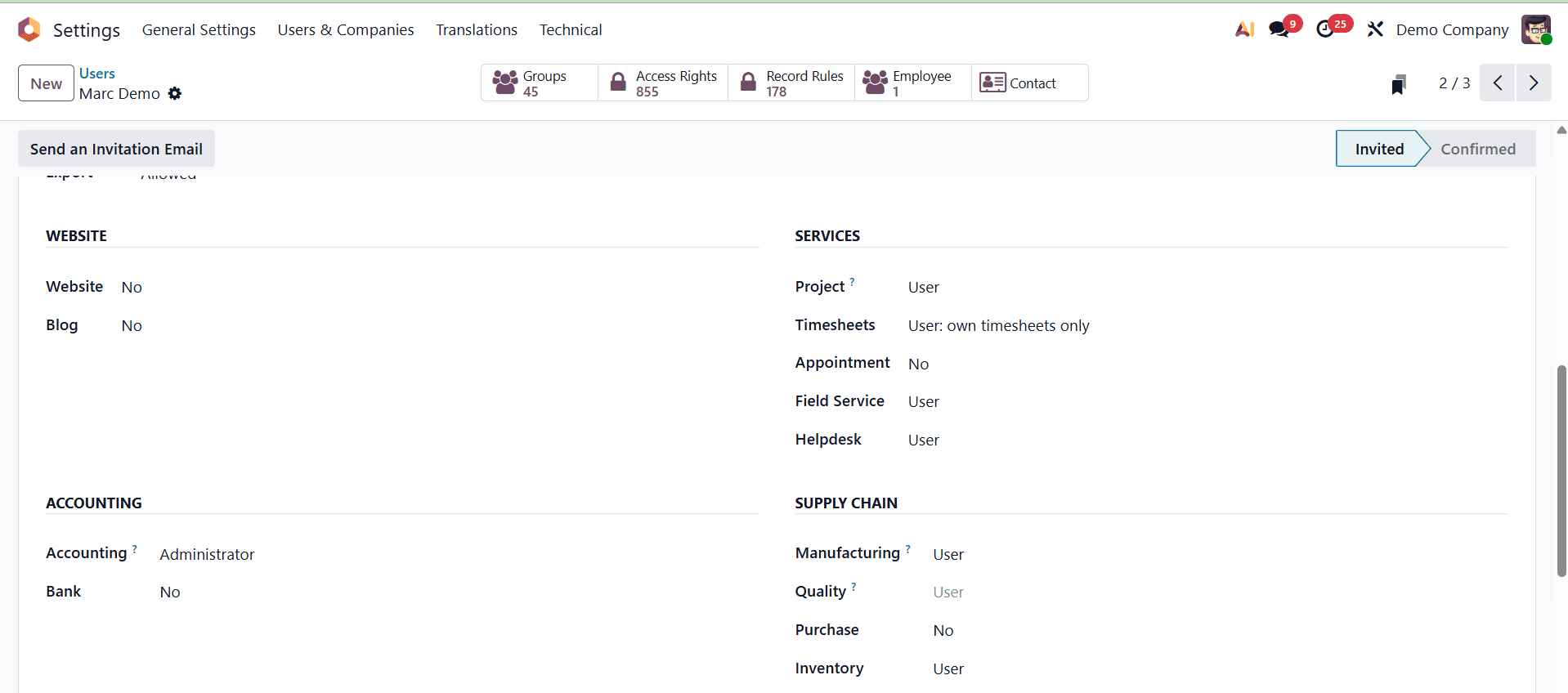Viewport: 1568px width, 693px height.
Task: Click the Odoo logo icon
Action: pyautogui.click(x=29, y=29)
